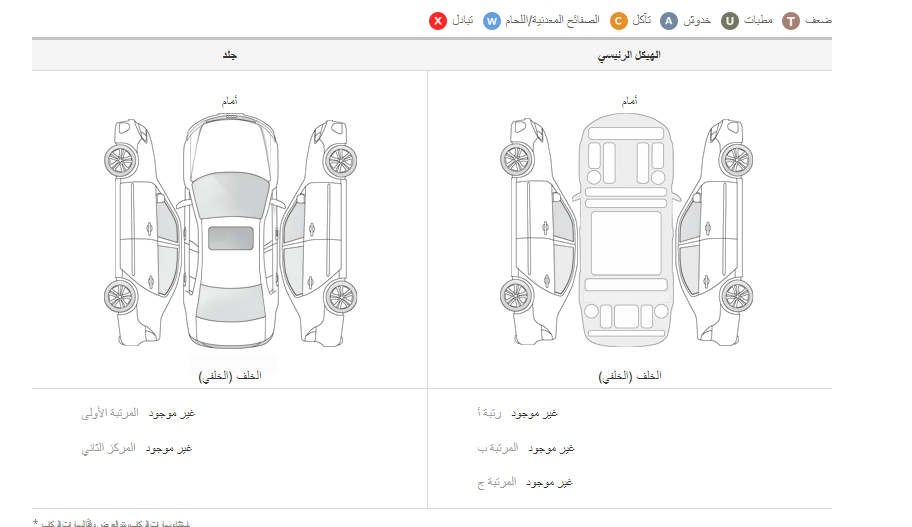Image resolution: width=912 pixels, height=527 pixels.
Task: Click the orange C corrosion legend icon
Action: click(x=618, y=21)
